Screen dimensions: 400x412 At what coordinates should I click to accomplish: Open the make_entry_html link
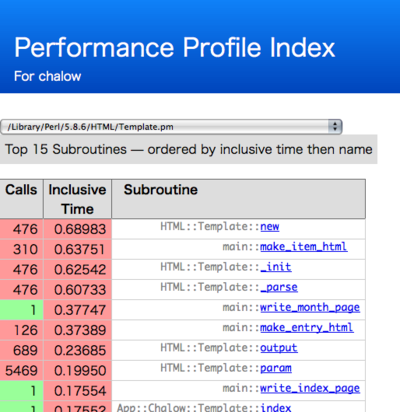coord(307,328)
